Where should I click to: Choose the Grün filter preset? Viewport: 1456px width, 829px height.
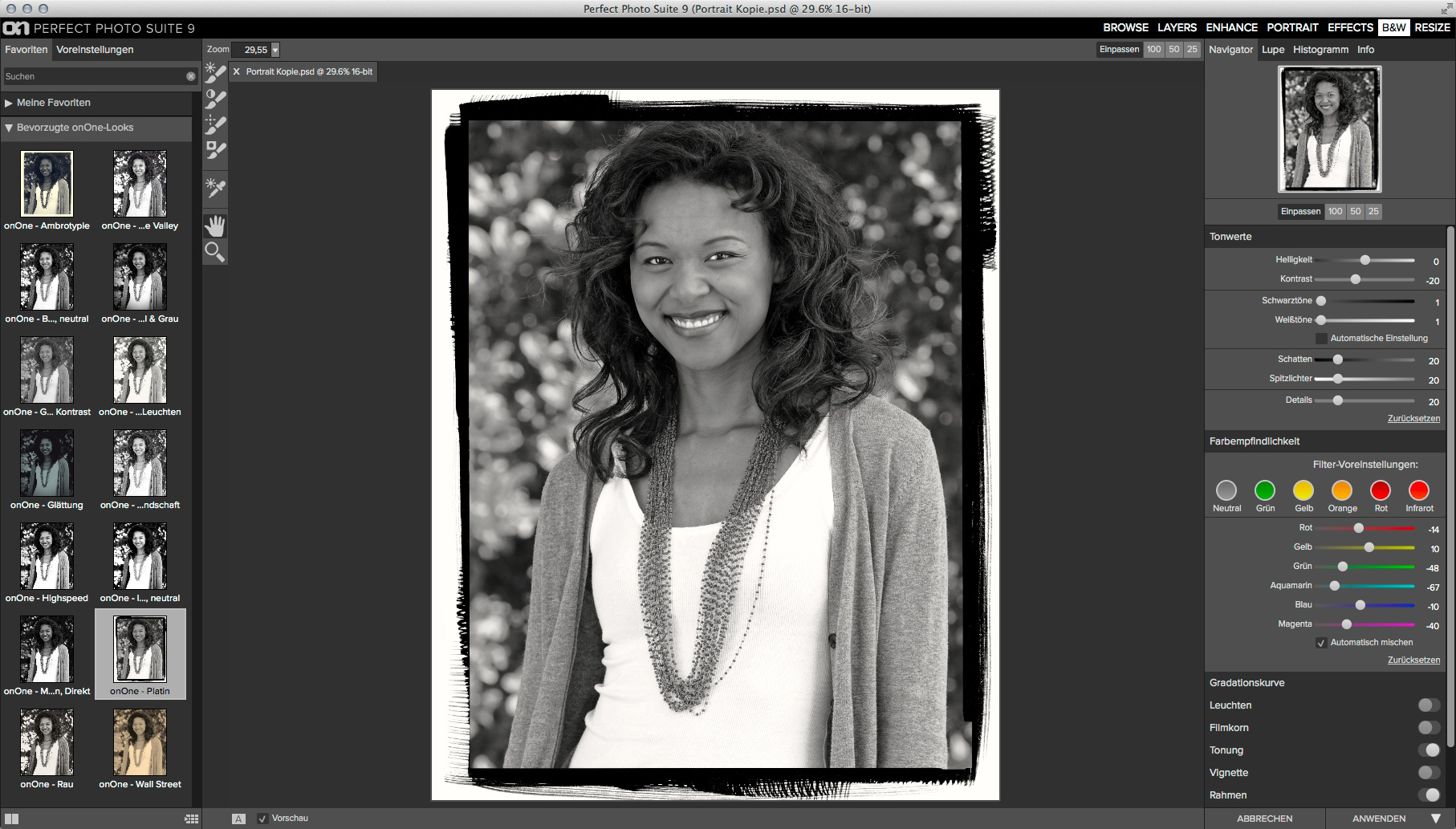click(x=1265, y=490)
